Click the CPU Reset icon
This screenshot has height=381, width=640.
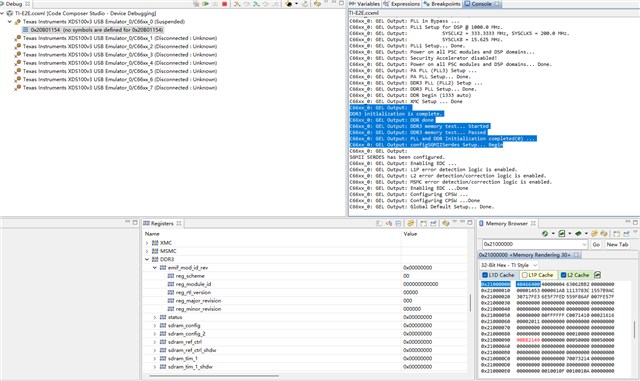pyautogui.click(x=289, y=4)
